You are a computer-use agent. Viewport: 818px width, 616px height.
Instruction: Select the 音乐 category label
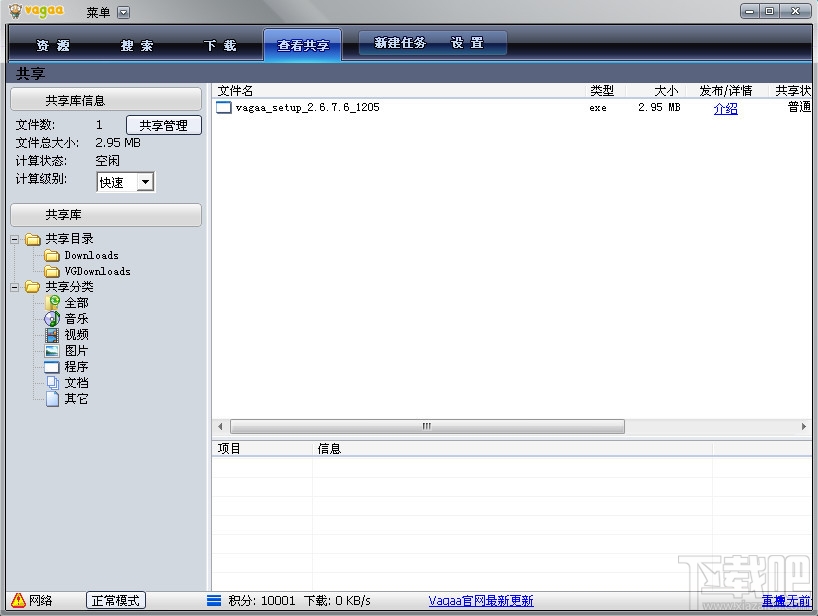pyautogui.click(x=76, y=319)
